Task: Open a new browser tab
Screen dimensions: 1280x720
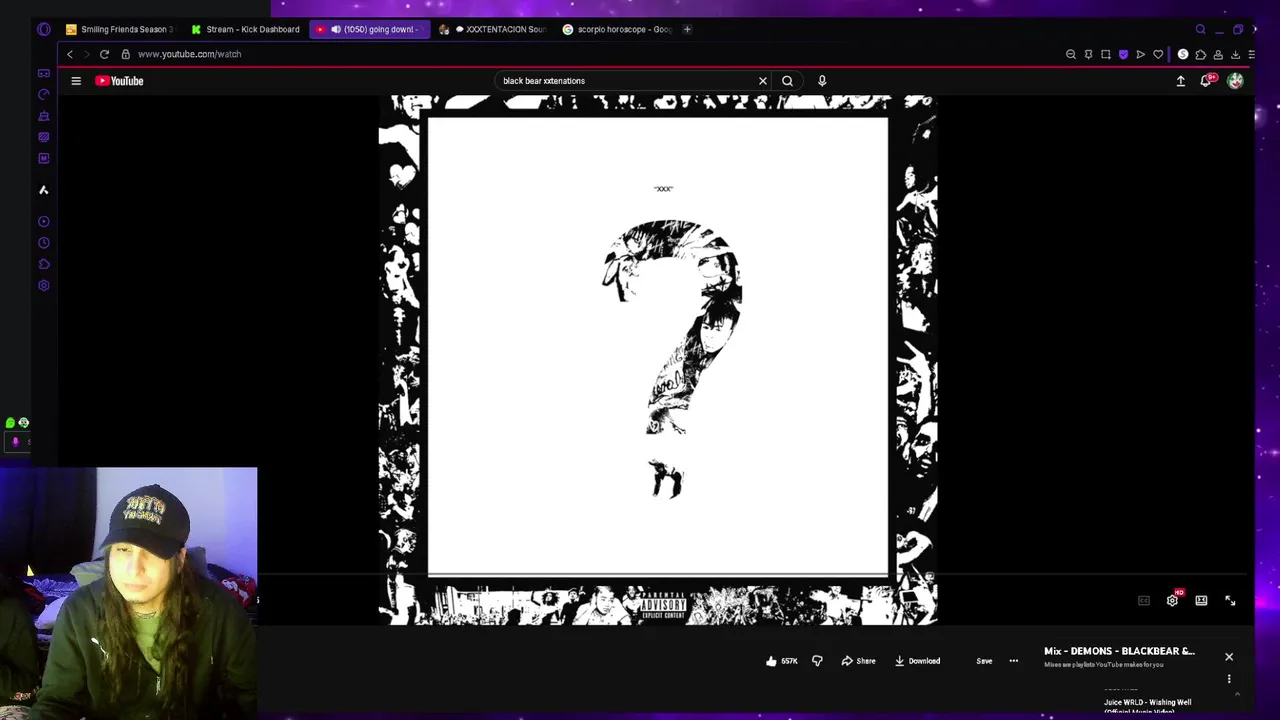Action: coord(687,29)
